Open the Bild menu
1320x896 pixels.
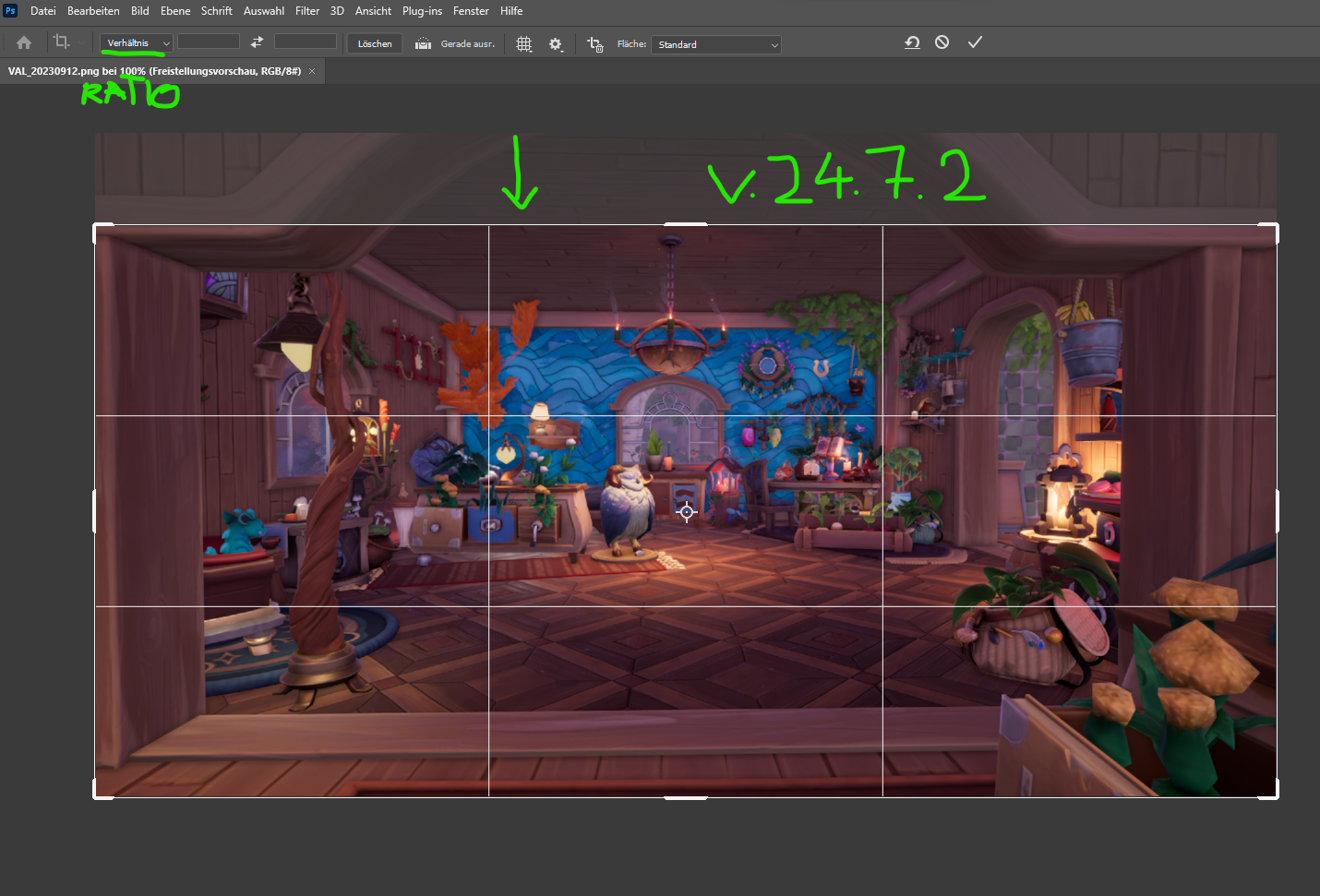pyautogui.click(x=140, y=11)
